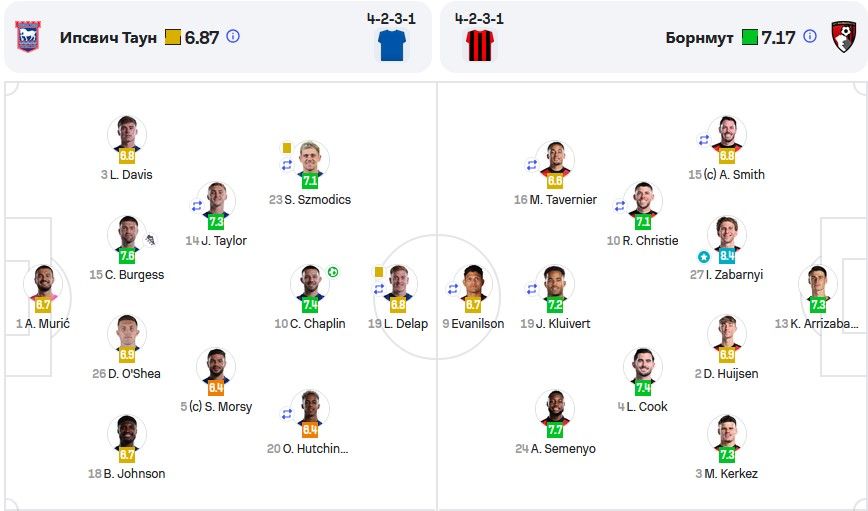Open info icon beside Ipswich 6.87 rating
Screen dimensions: 868x511
tap(233, 37)
